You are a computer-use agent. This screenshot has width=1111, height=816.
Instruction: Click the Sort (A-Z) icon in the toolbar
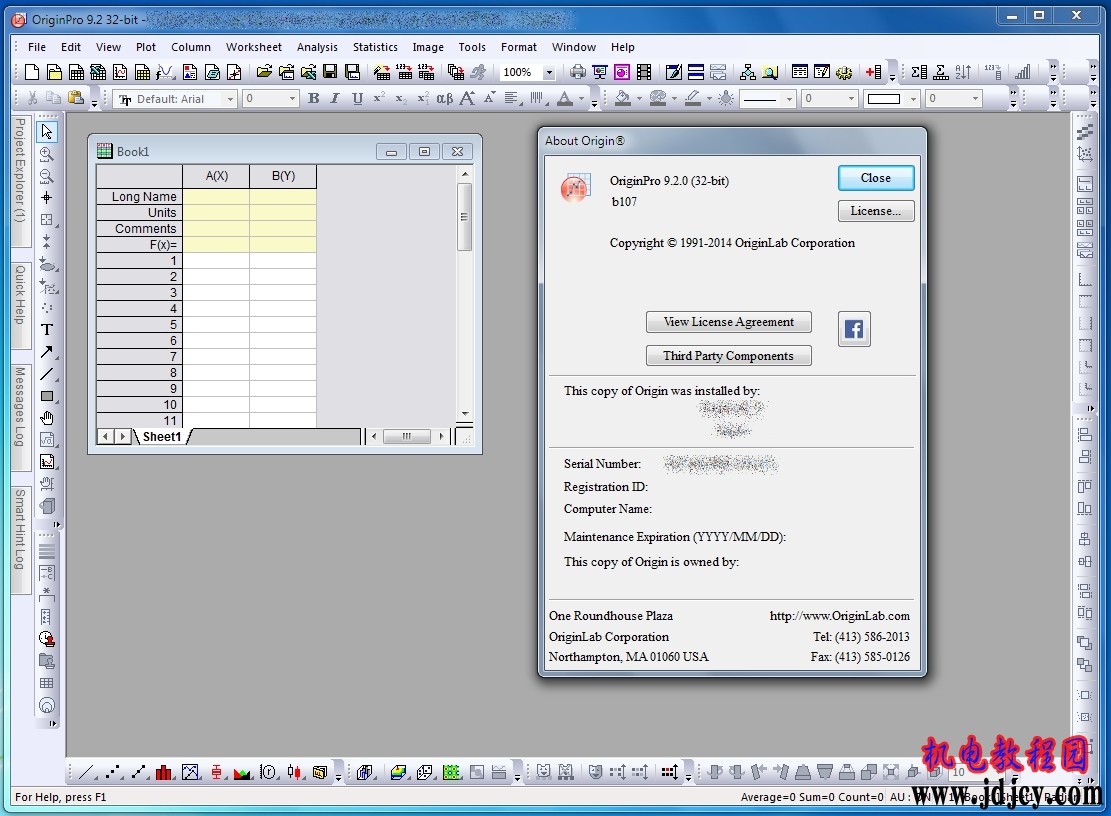pos(963,72)
